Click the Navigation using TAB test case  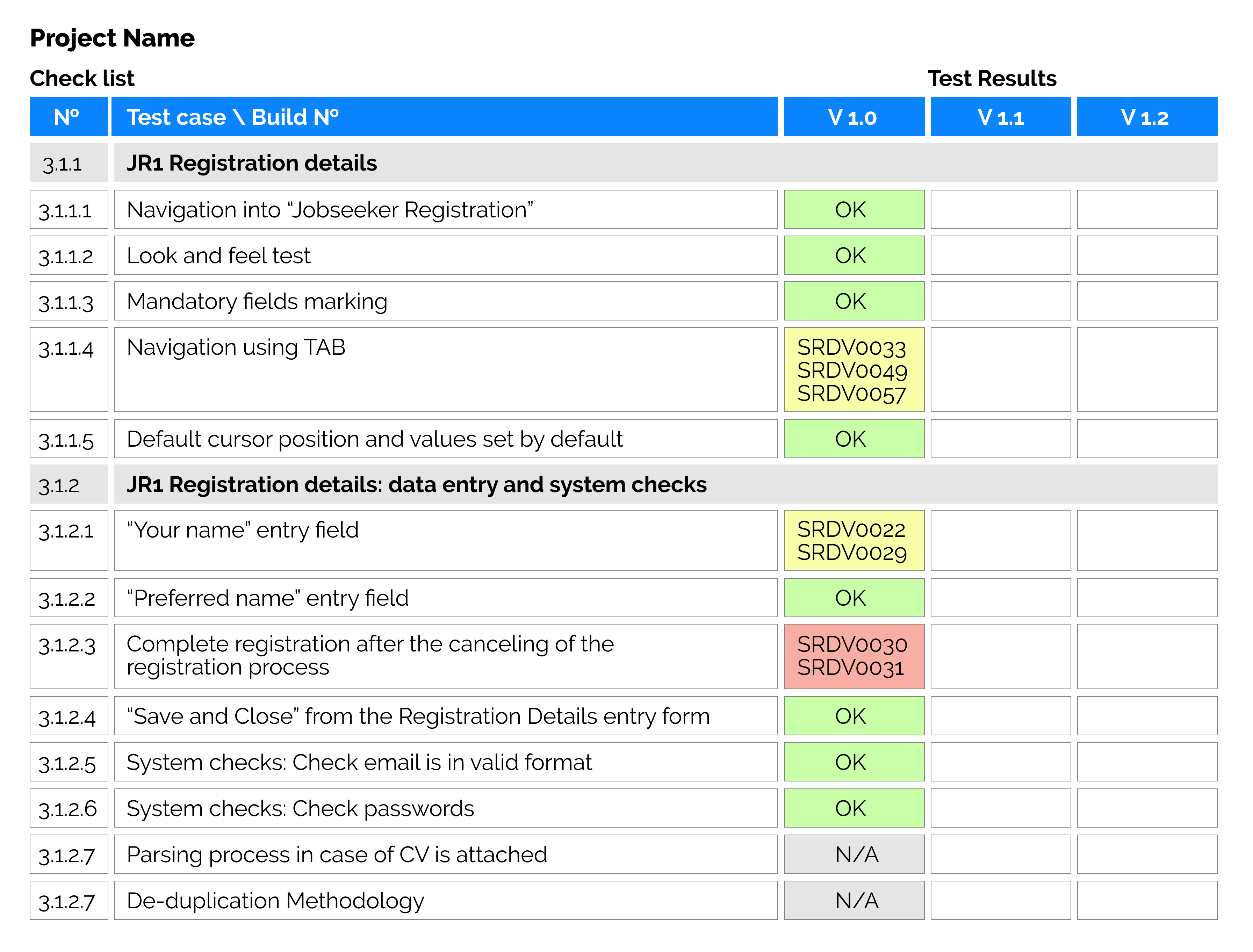(x=445, y=369)
